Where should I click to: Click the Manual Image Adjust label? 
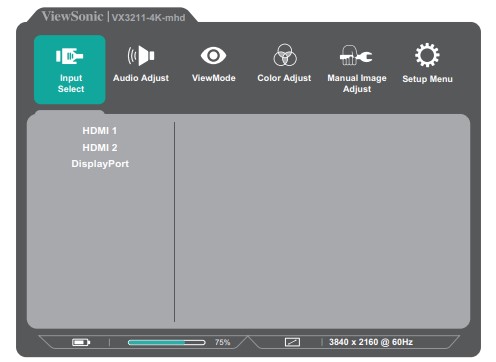tap(357, 83)
